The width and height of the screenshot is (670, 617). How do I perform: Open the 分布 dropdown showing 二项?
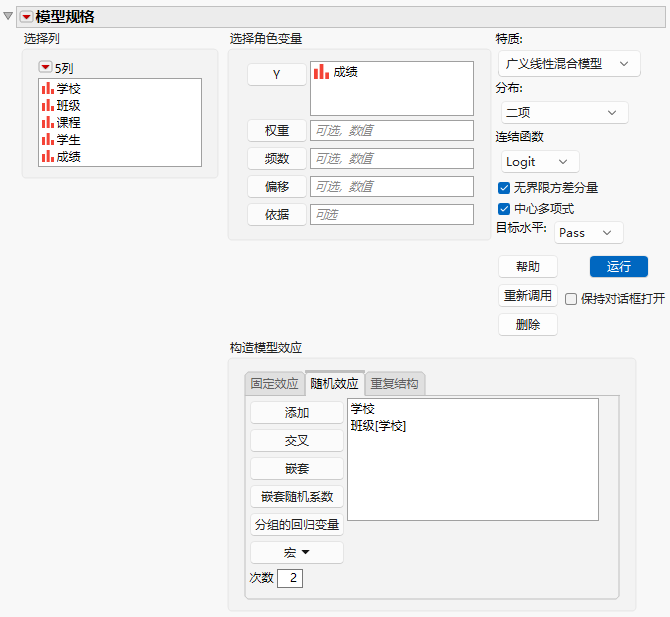pyautogui.click(x=564, y=112)
